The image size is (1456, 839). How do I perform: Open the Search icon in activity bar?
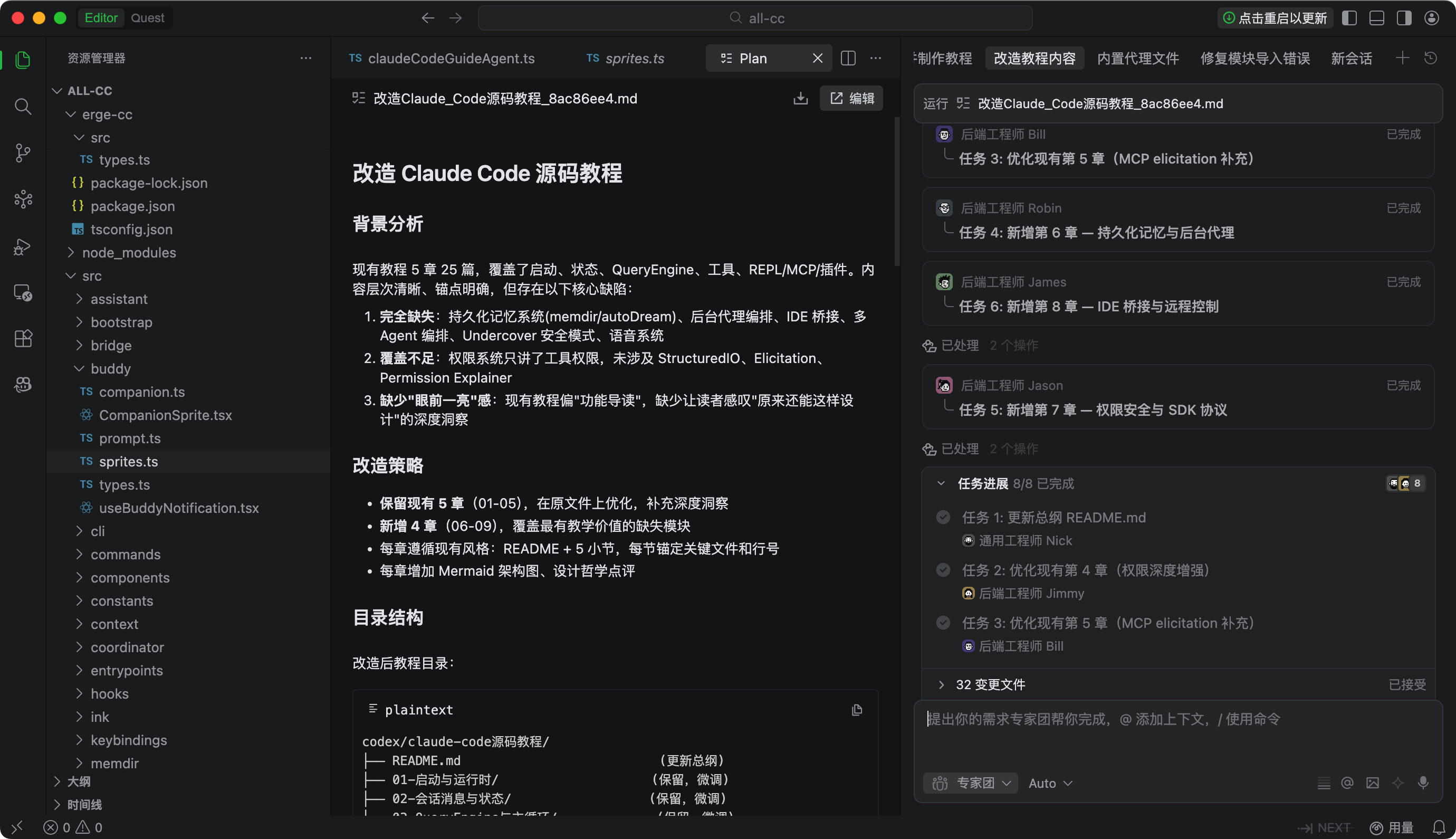[23, 106]
